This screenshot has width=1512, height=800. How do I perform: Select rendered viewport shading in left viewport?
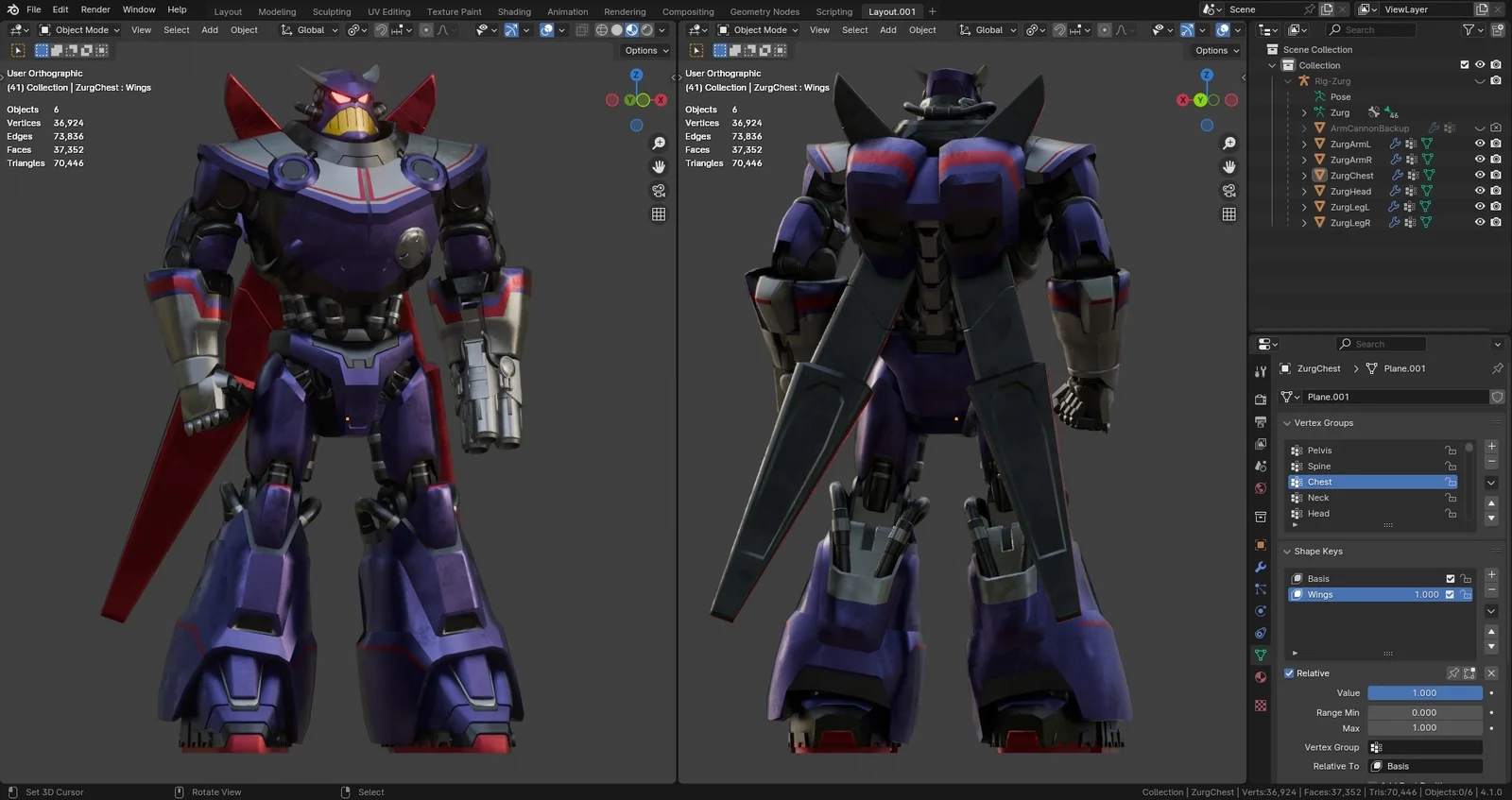click(647, 30)
